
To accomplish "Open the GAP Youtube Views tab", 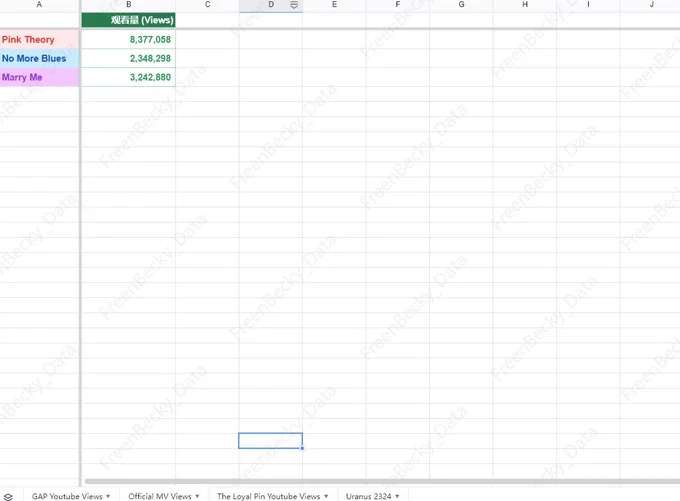I will pyautogui.click(x=67, y=496).
